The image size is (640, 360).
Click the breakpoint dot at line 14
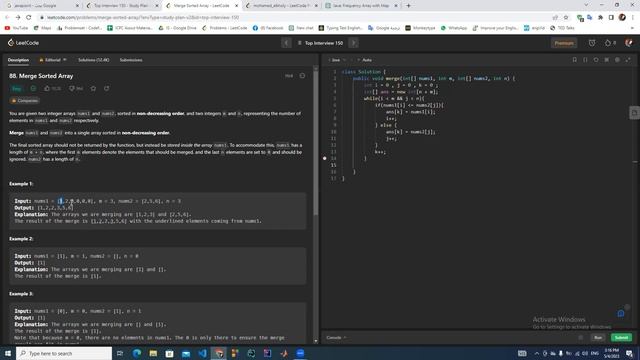[x=324, y=158]
